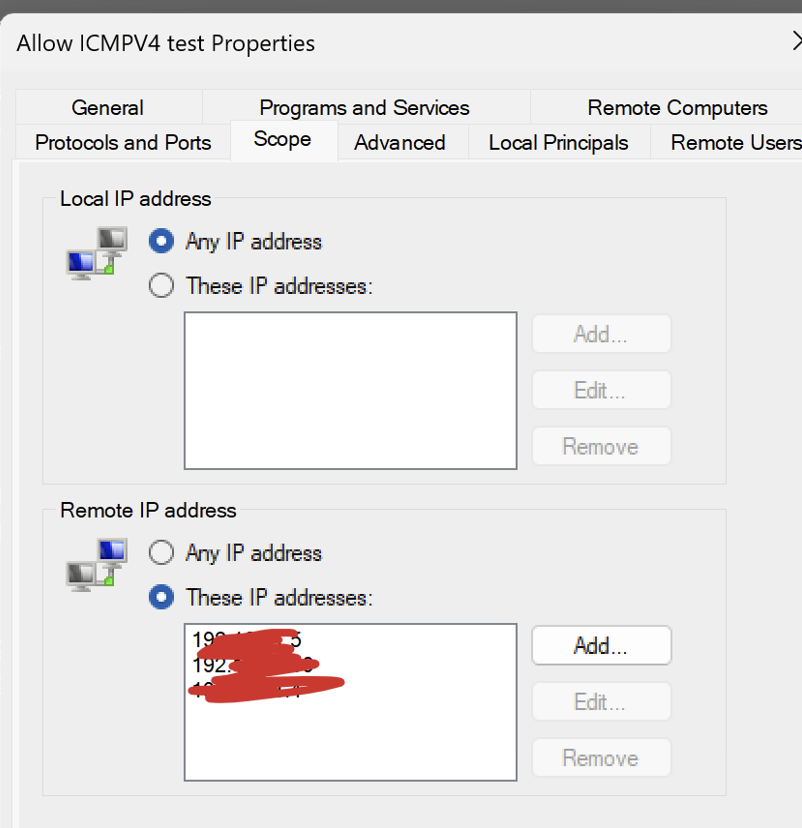The image size is (802, 828).
Task: Go to the Protocols and Ports tab
Action: pyautogui.click(x=123, y=142)
